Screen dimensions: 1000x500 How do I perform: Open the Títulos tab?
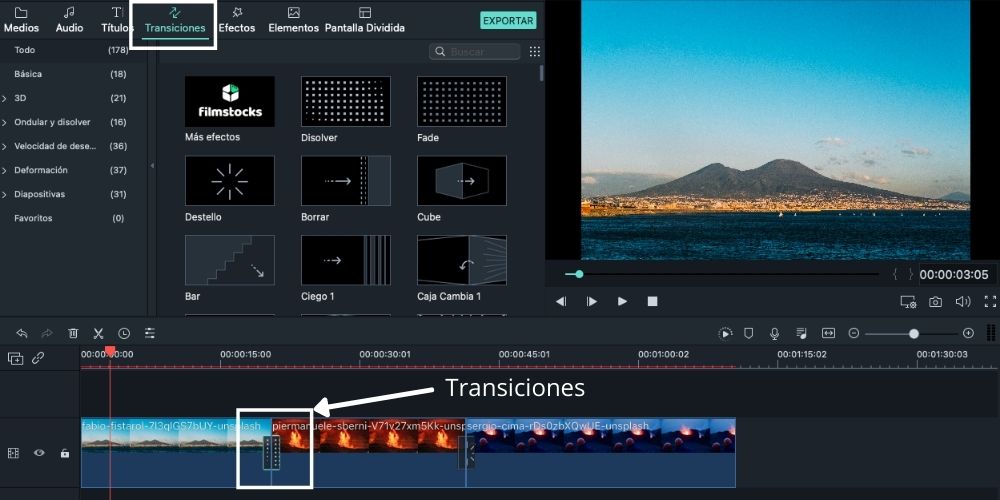117,20
